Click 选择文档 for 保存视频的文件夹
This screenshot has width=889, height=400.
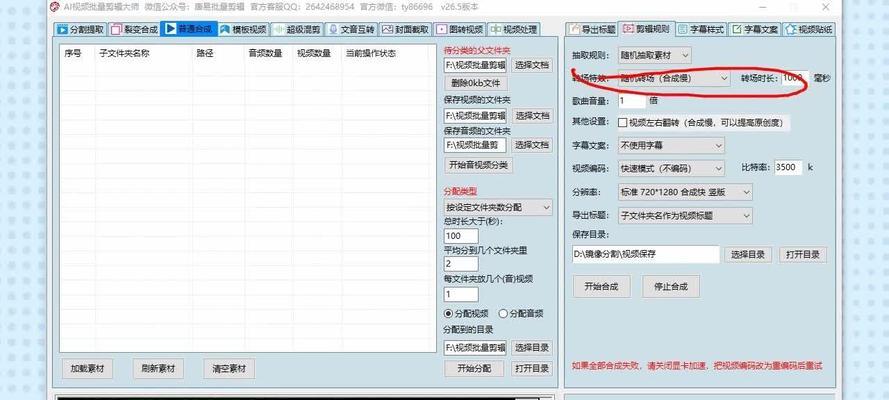532,116
